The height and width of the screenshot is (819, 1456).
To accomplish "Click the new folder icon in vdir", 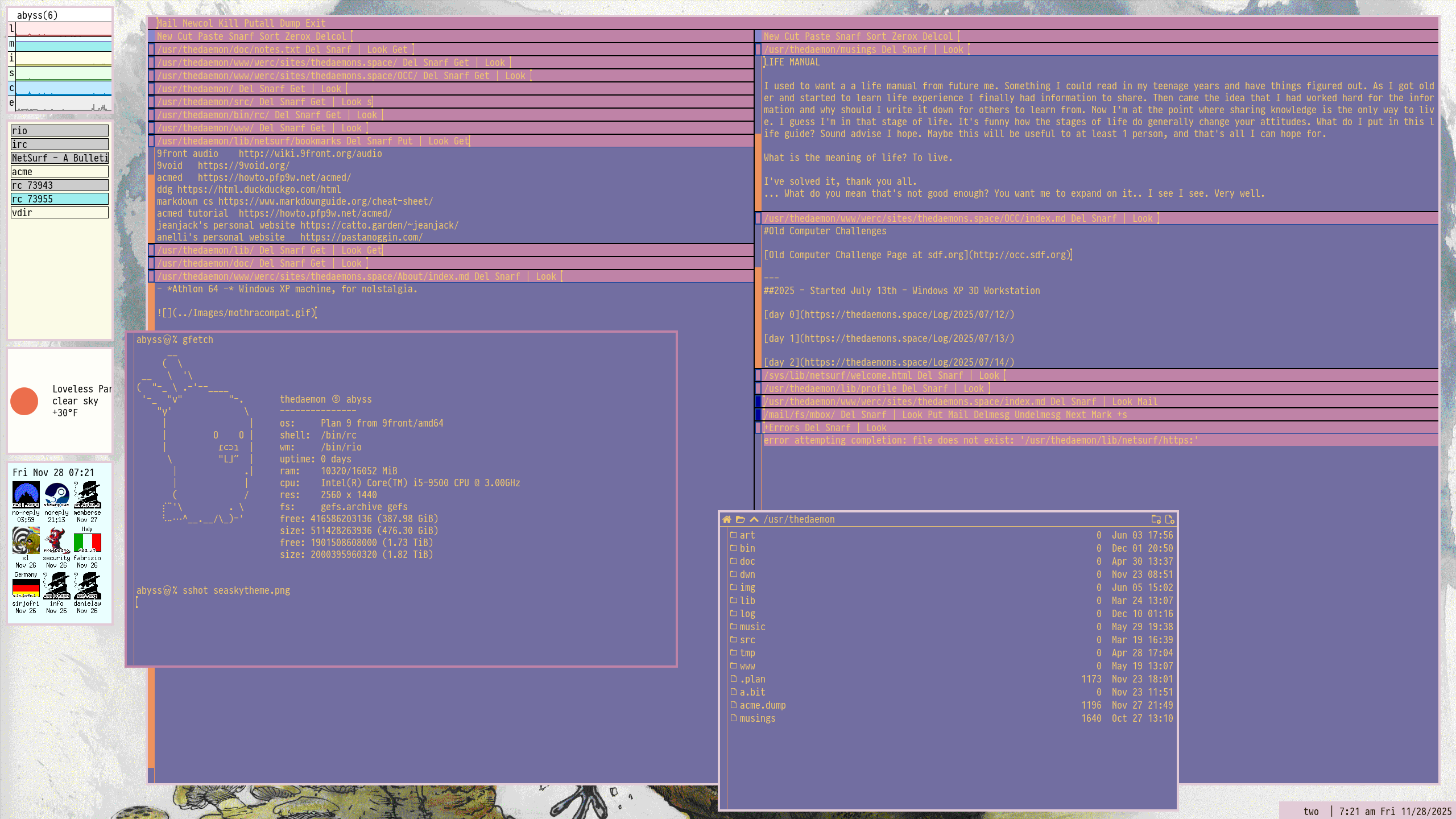I will [x=1156, y=519].
